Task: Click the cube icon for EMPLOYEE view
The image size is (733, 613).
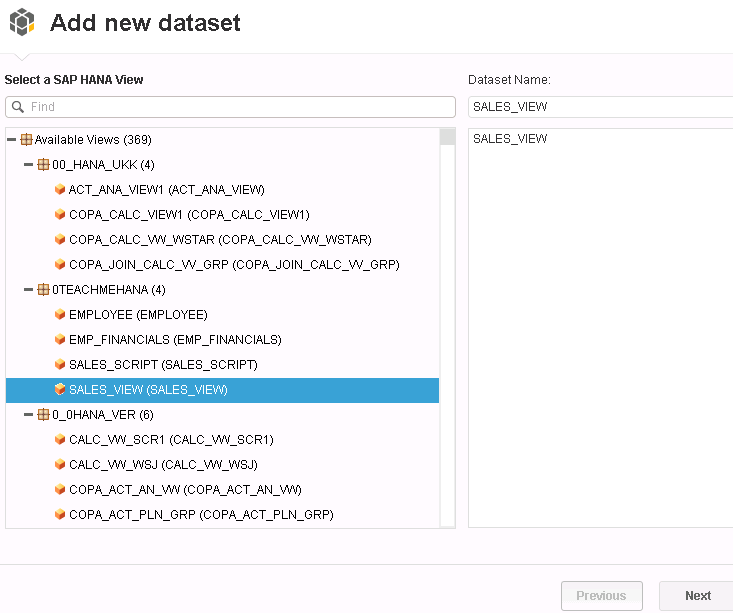Action: pos(60,314)
